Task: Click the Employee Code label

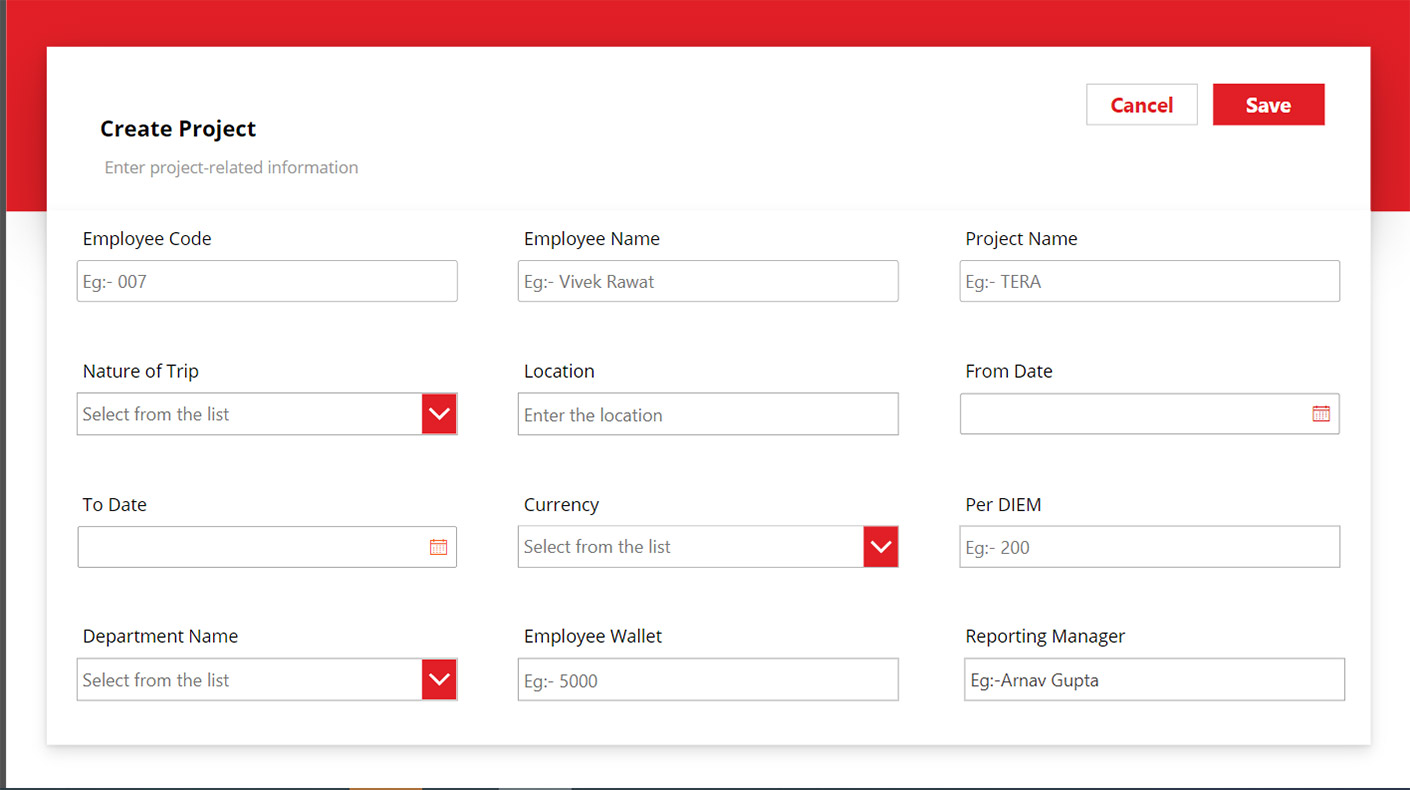Action: pyautogui.click(x=147, y=239)
